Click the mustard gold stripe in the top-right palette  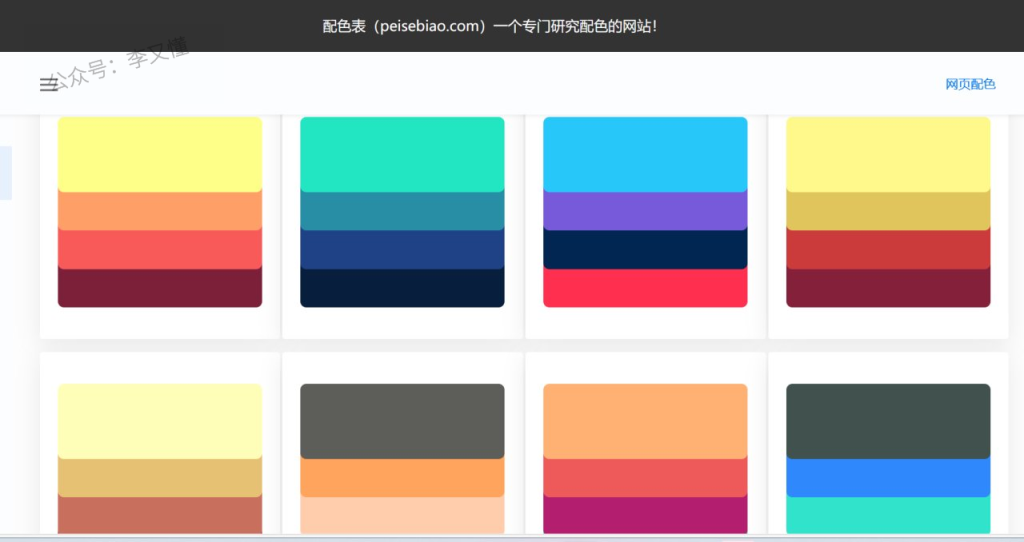click(x=888, y=211)
